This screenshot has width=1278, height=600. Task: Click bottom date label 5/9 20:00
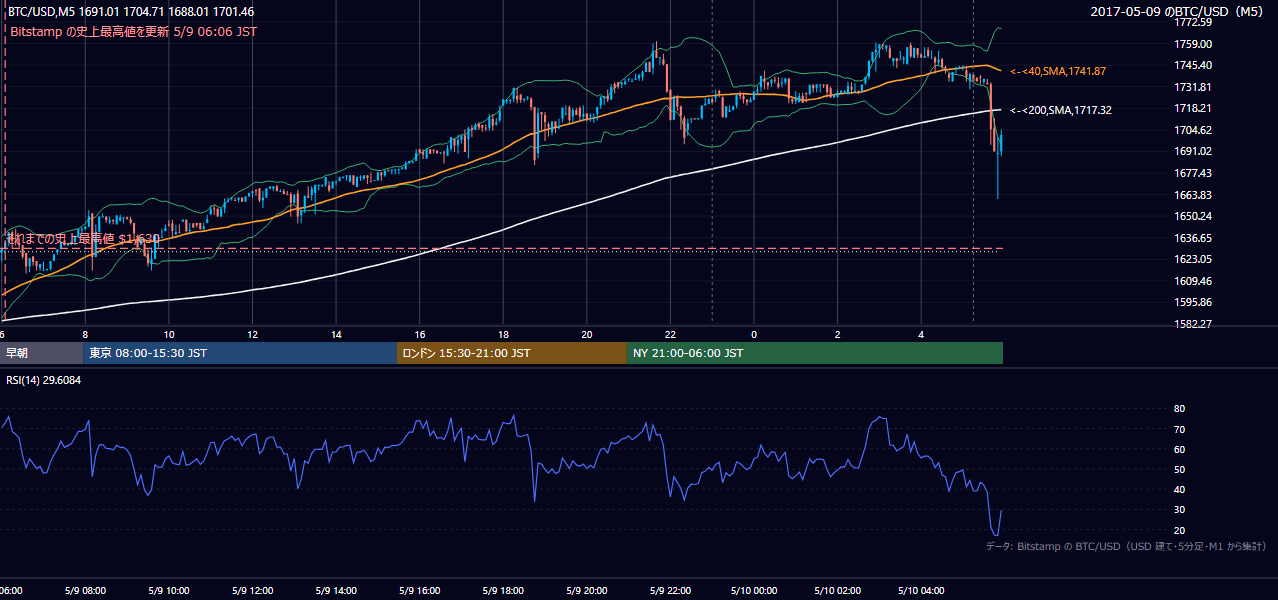pos(586,591)
